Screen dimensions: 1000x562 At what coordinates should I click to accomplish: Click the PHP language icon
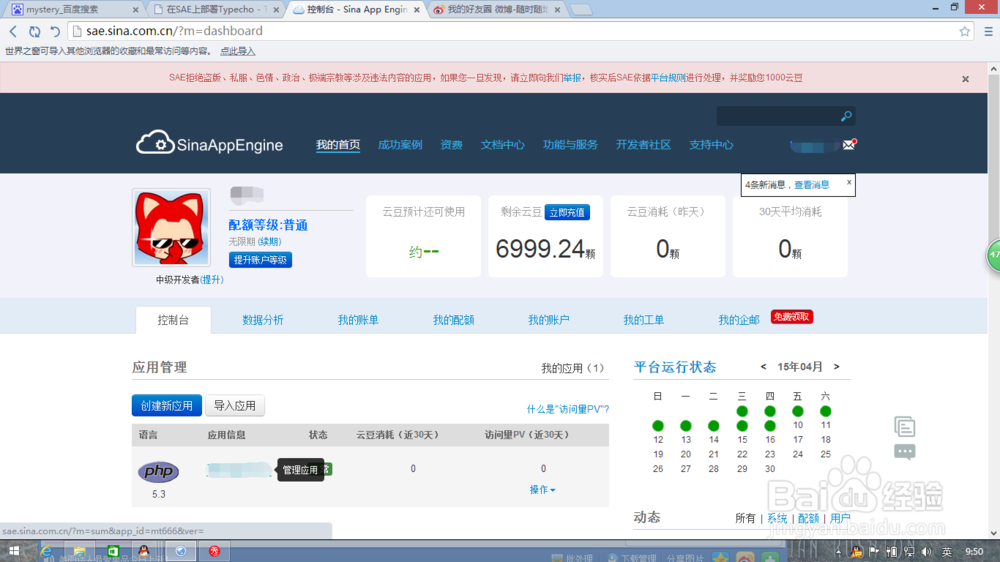158,471
